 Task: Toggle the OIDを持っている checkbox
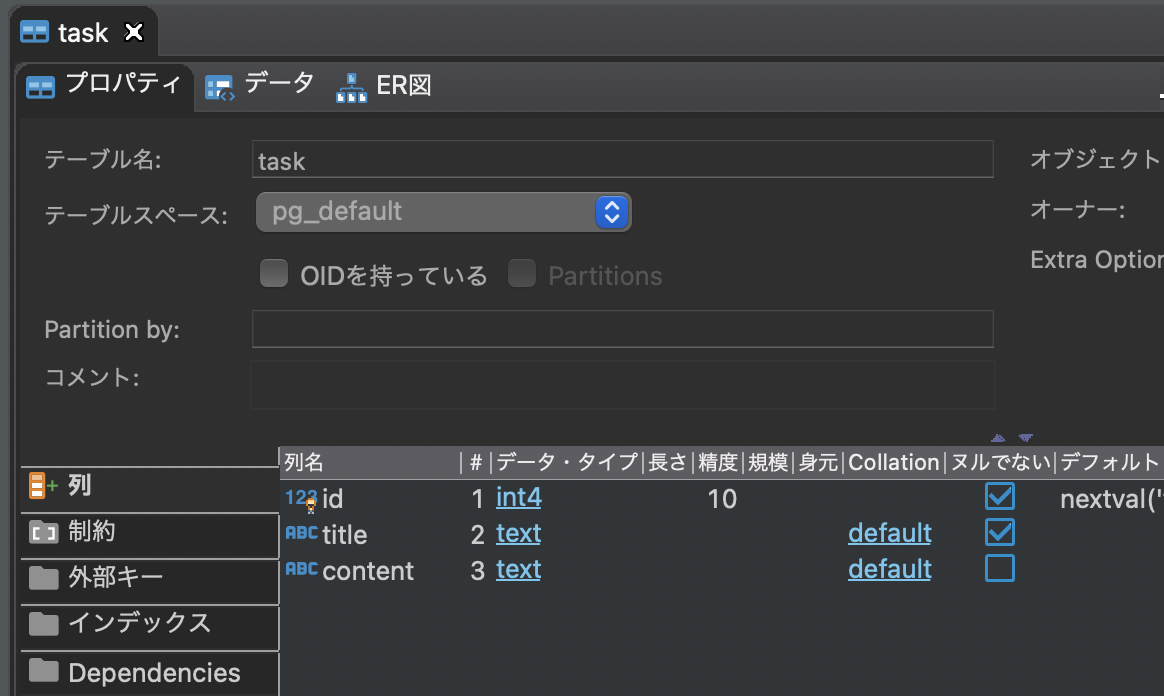pos(274,275)
